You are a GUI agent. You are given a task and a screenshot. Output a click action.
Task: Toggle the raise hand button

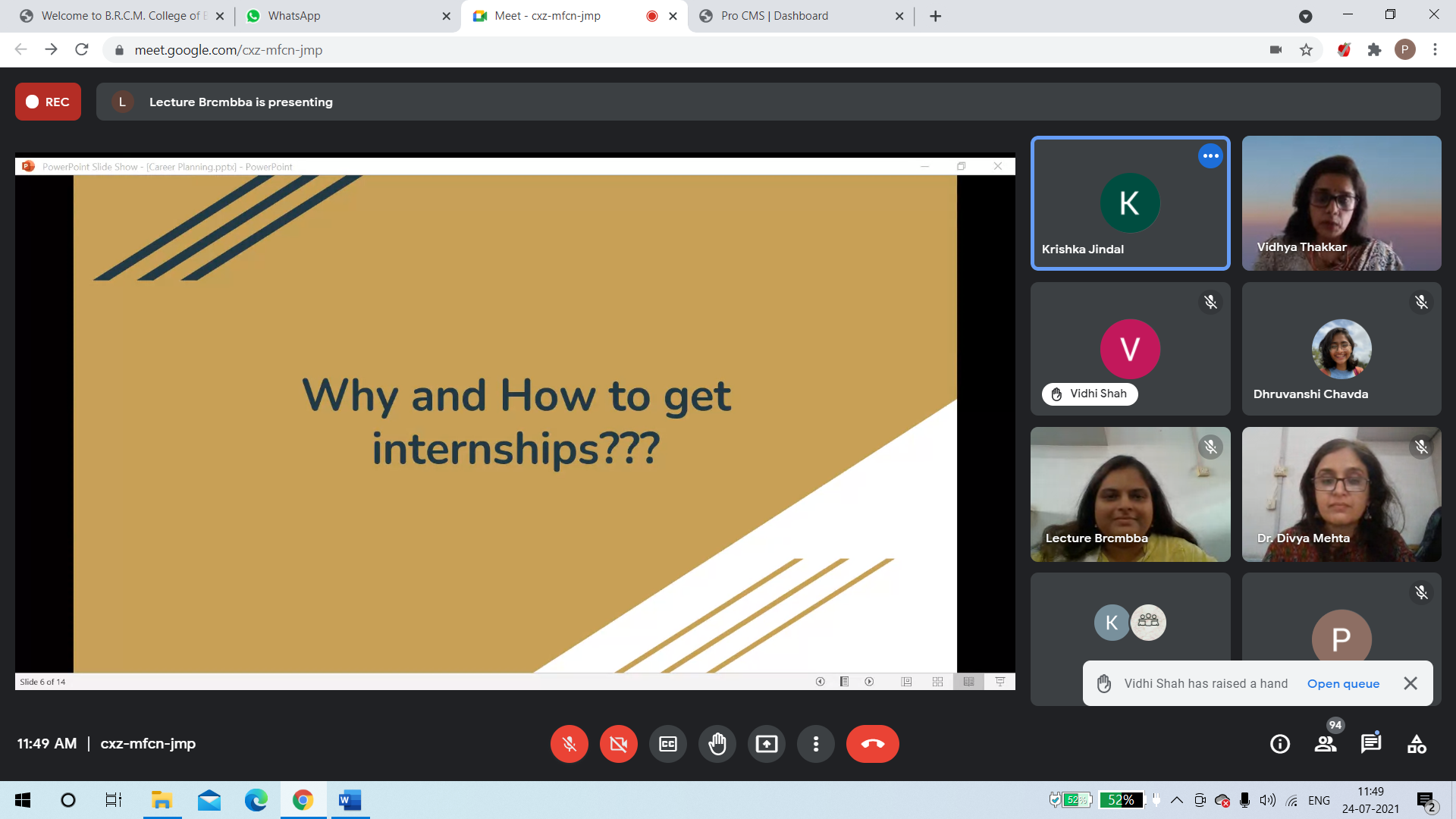pyautogui.click(x=717, y=744)
